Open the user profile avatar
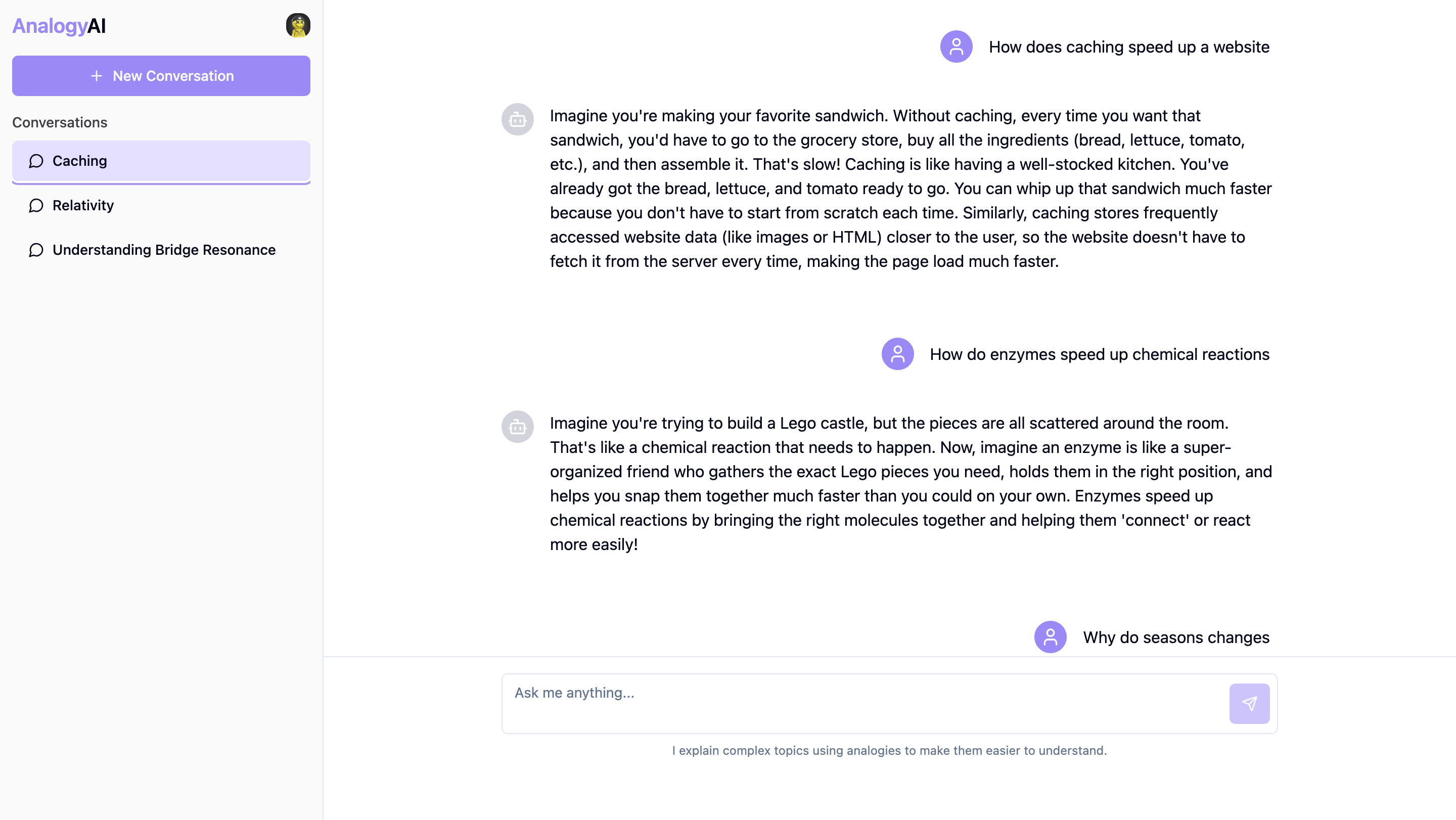Screen dimensions: 1456x820 (x=298, y=25)
